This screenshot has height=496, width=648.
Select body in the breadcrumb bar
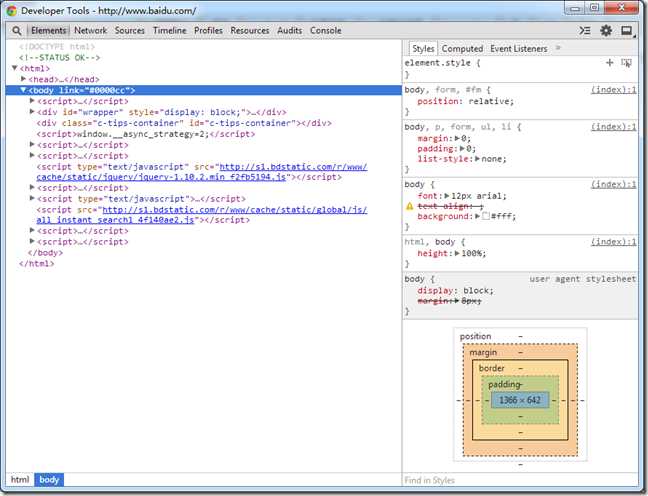click(x=49, y=479)
